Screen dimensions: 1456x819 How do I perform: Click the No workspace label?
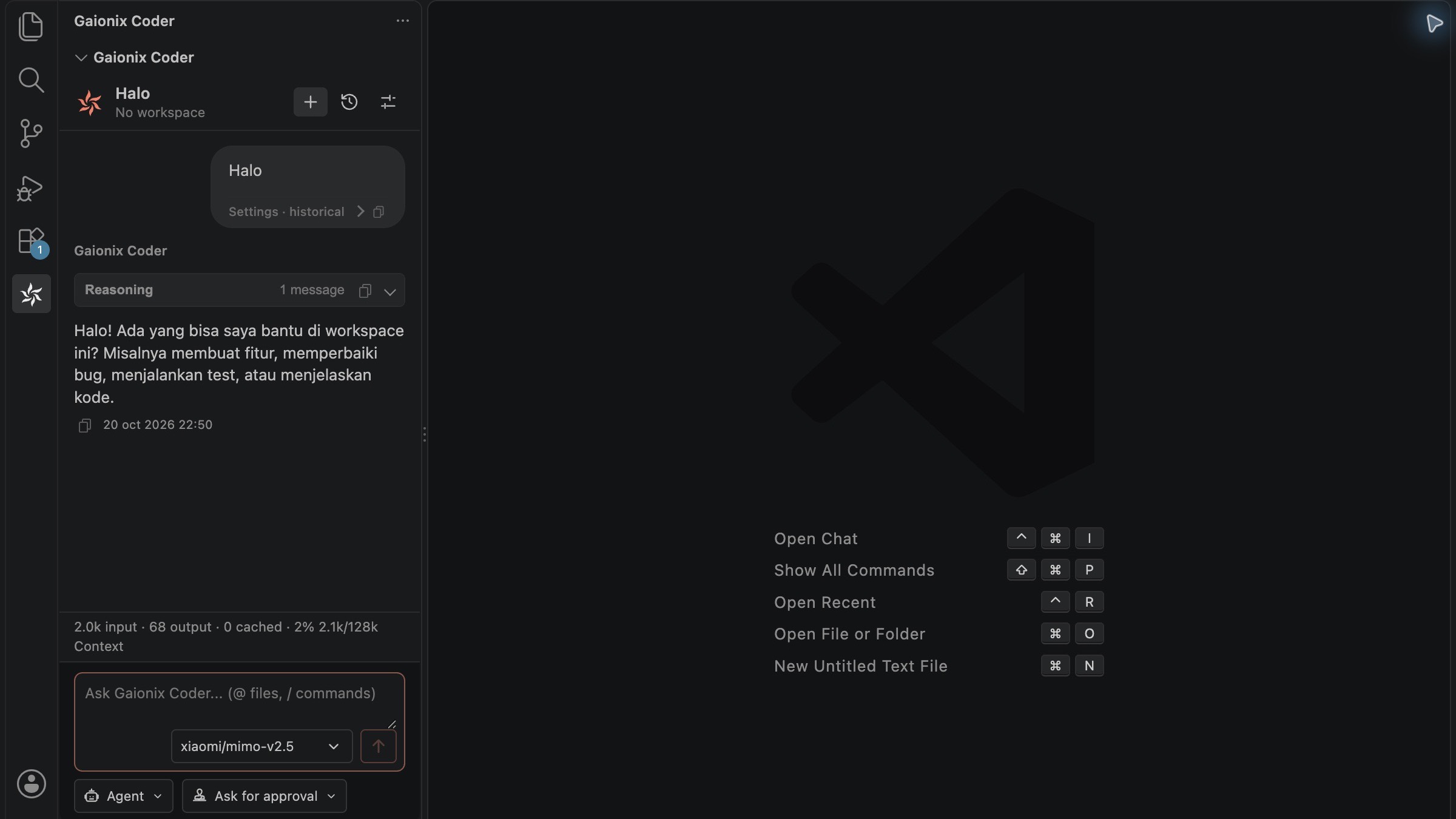[x=160, y=113]
